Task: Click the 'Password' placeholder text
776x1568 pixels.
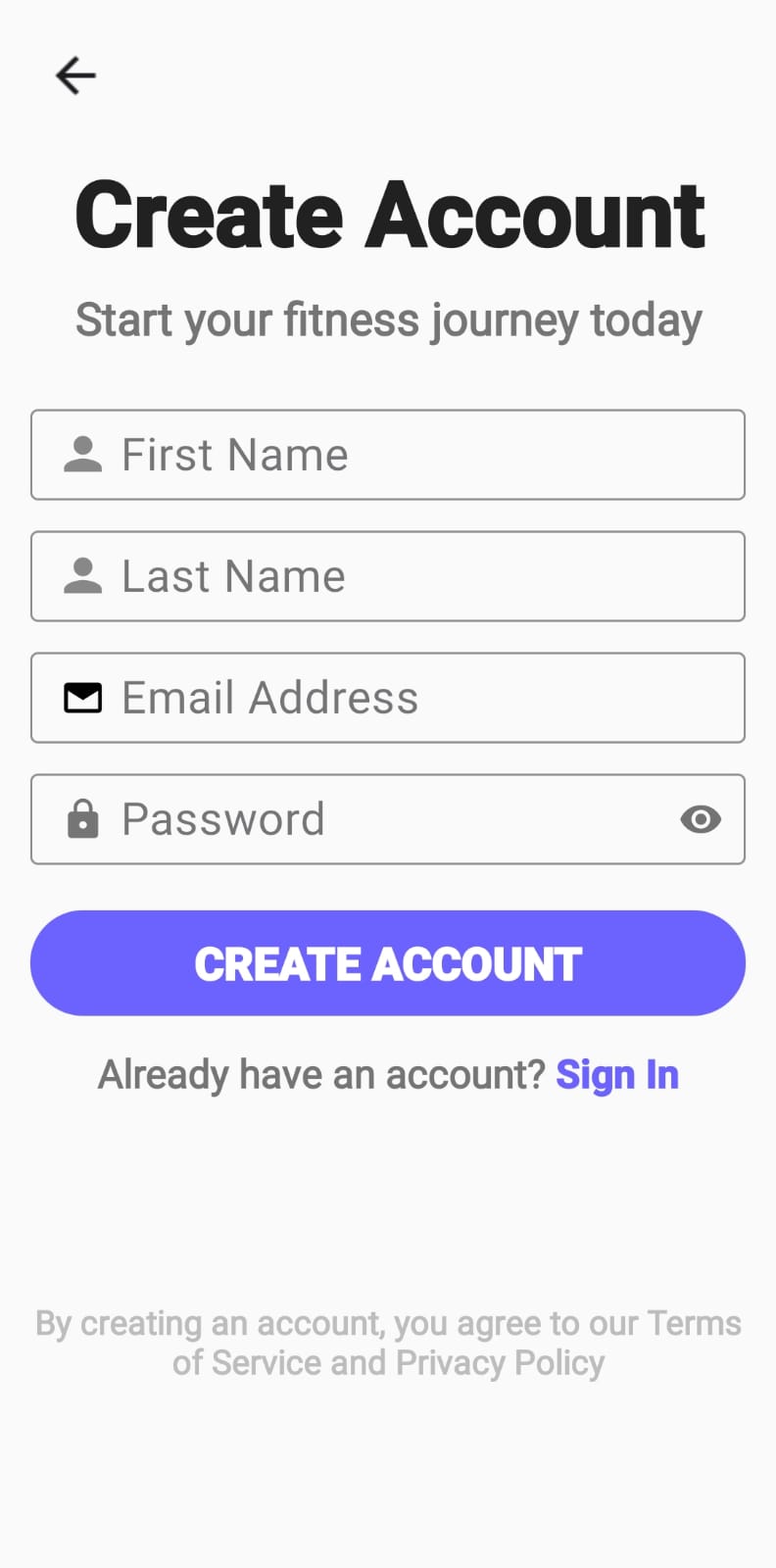Action: [223, 819]
